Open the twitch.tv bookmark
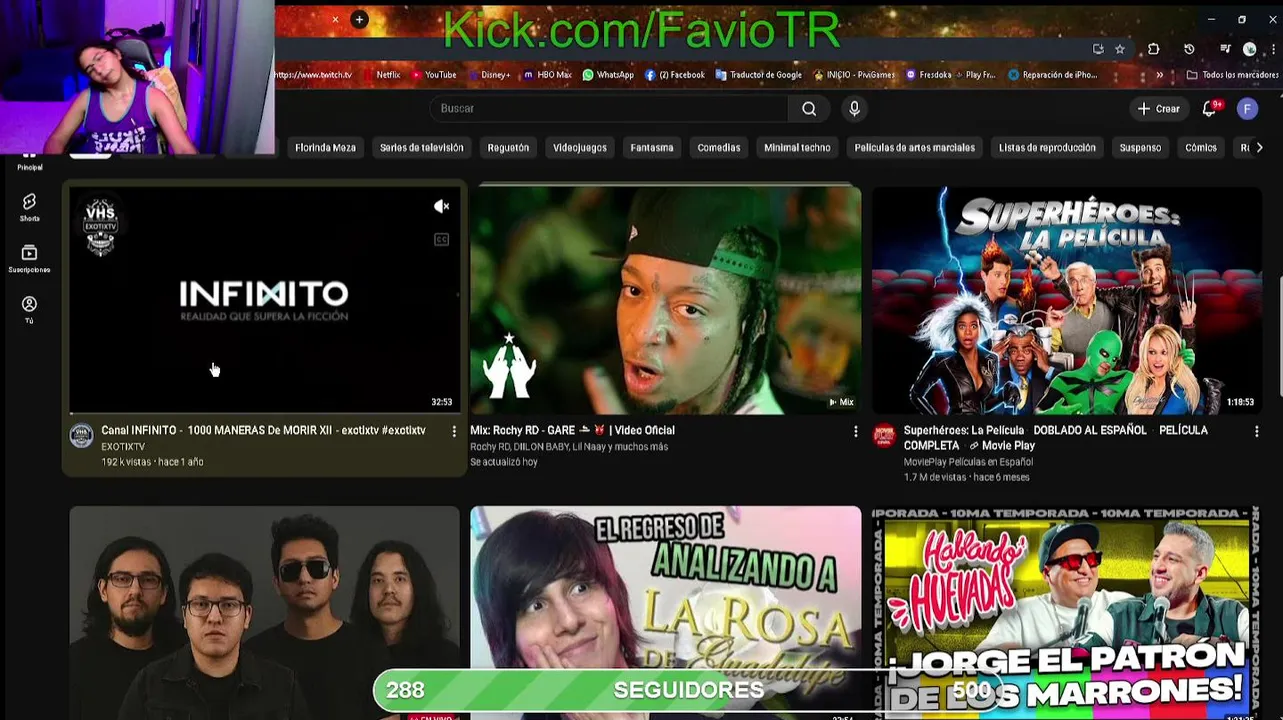 [313, 75]
